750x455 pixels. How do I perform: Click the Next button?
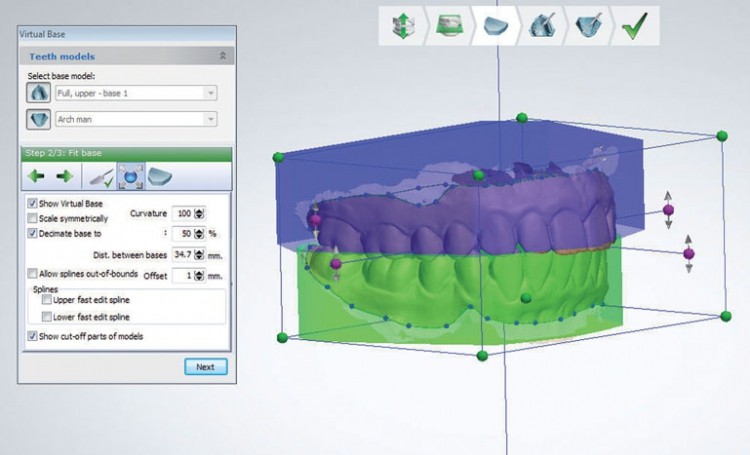206,367
